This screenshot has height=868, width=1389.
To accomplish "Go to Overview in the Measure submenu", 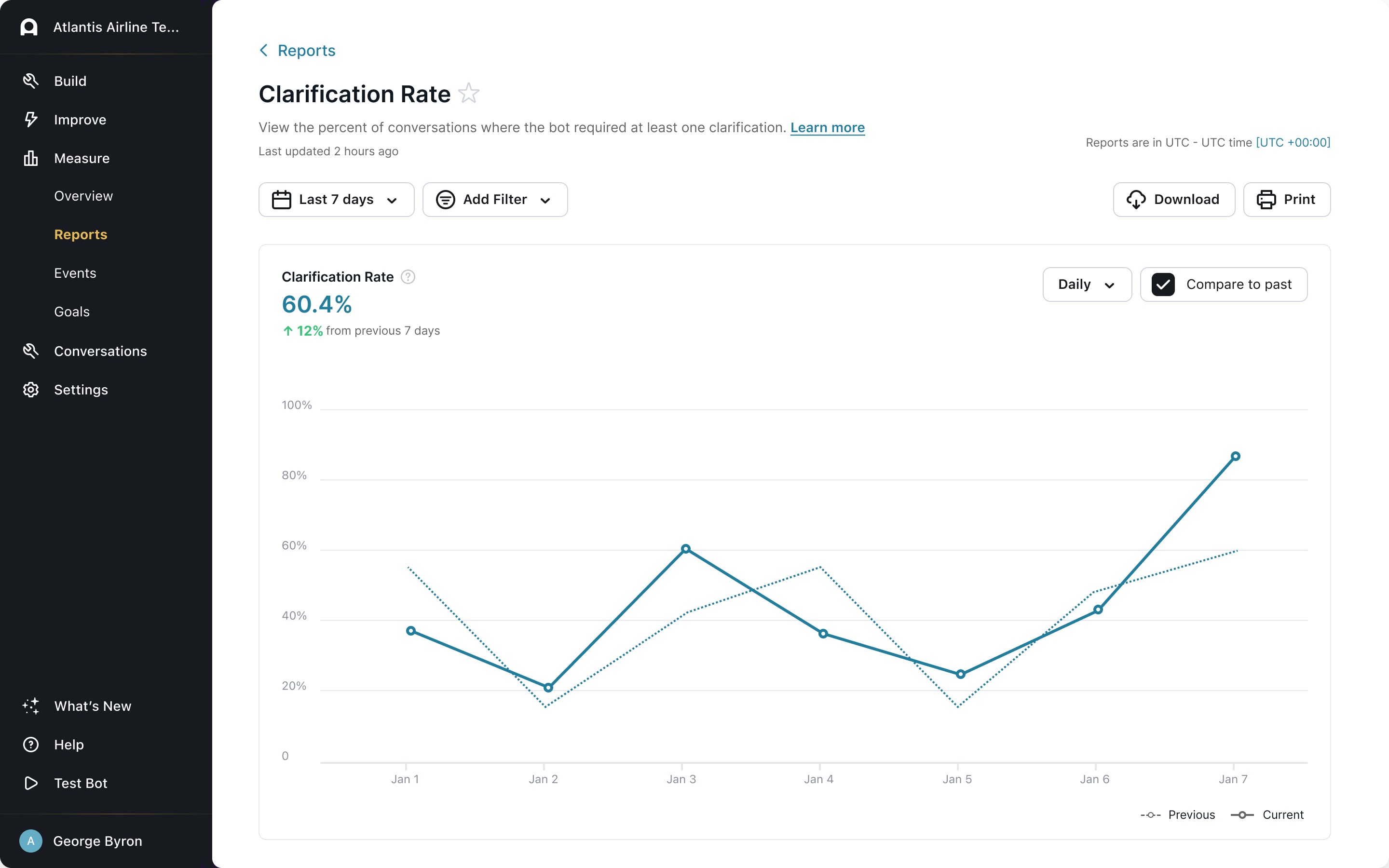I will (x=83, y=196).
